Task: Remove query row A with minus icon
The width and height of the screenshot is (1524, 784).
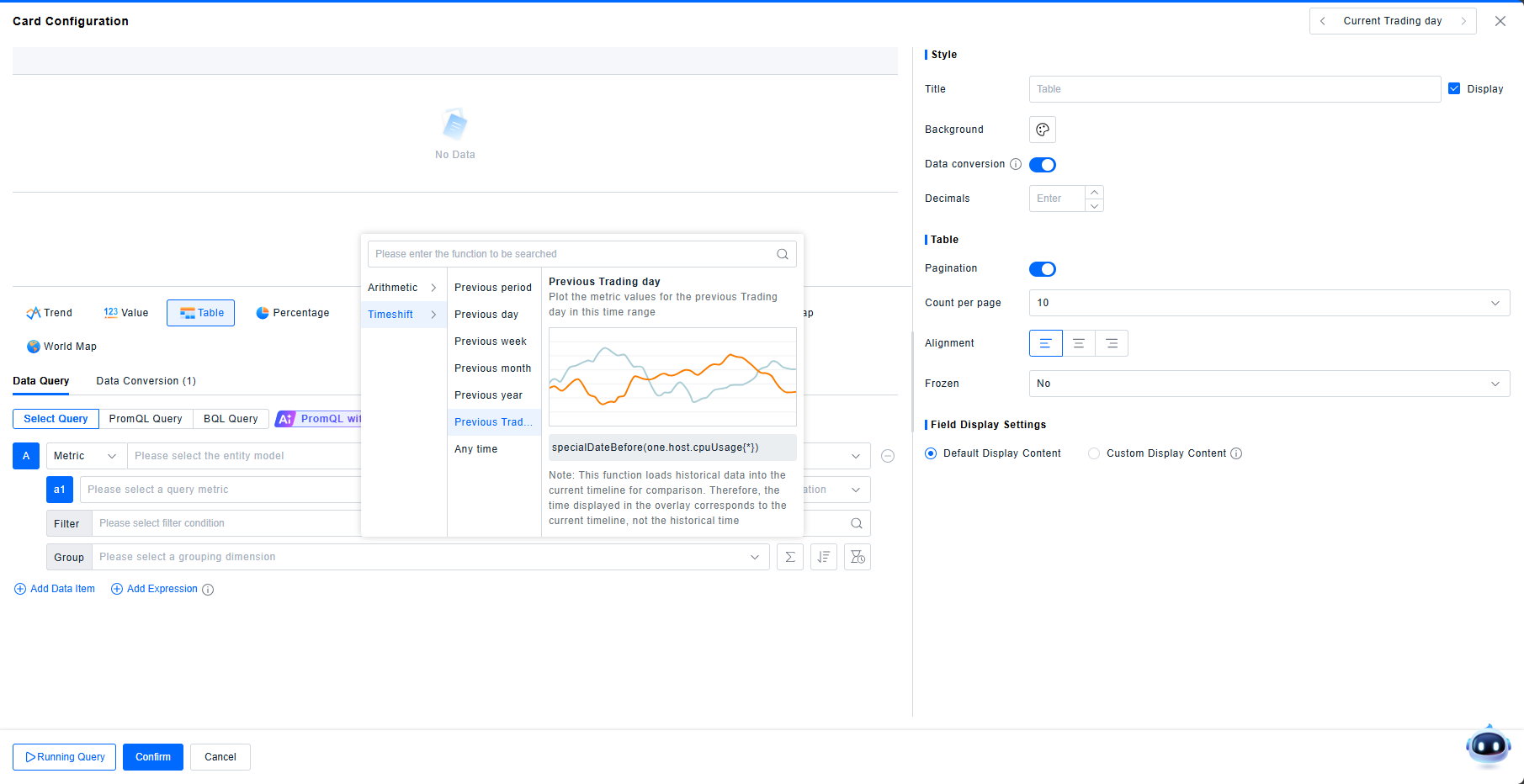Action: [887, 456]
